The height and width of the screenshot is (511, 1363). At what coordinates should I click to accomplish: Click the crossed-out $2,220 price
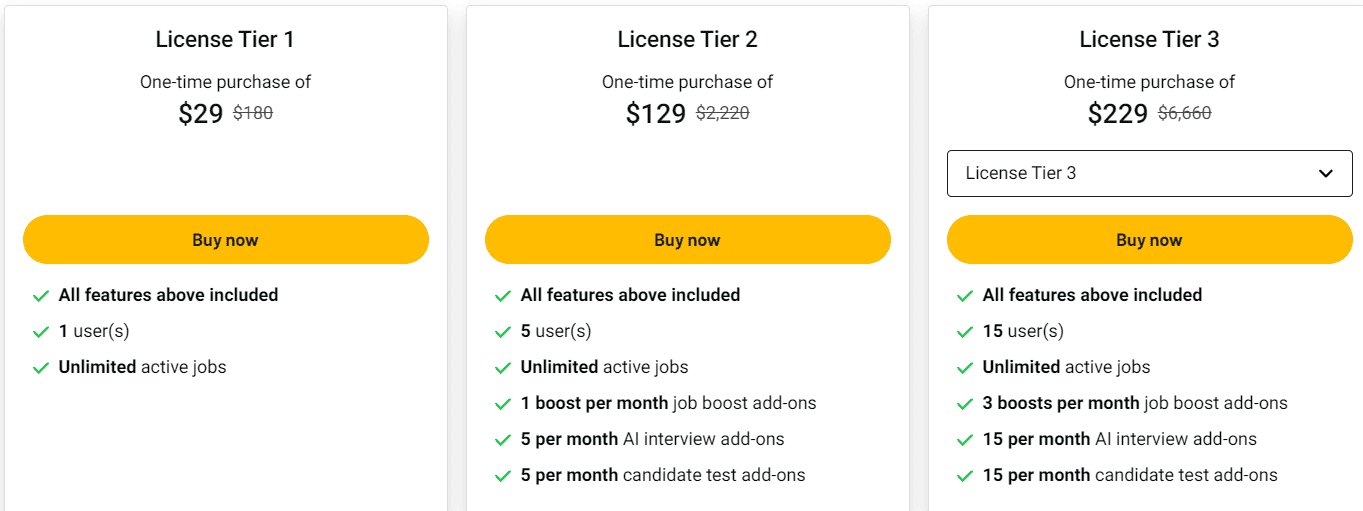722,114
